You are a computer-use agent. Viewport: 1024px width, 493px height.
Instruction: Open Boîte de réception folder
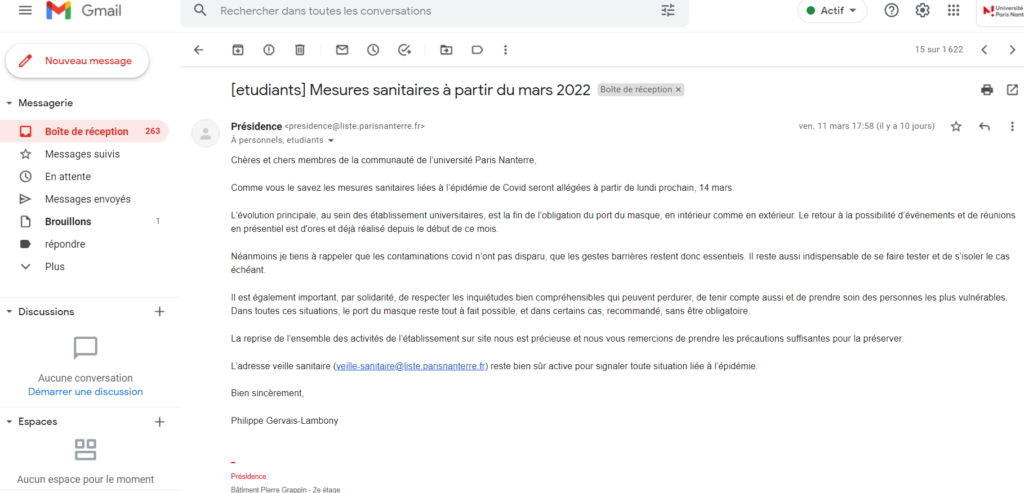point(84,131)
